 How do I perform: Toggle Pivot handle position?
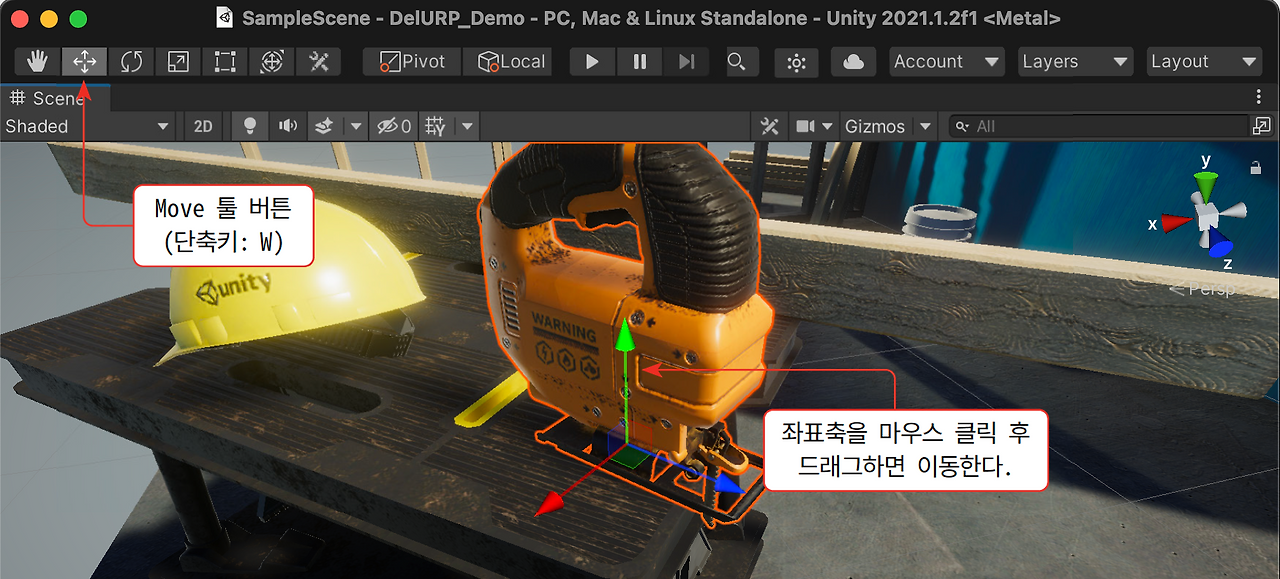click(412, 62)
